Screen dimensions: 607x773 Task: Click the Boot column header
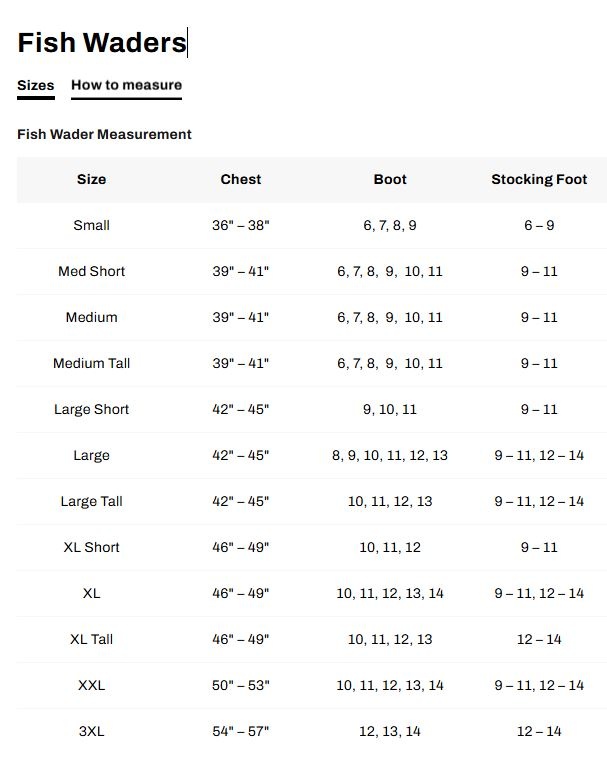390,179
